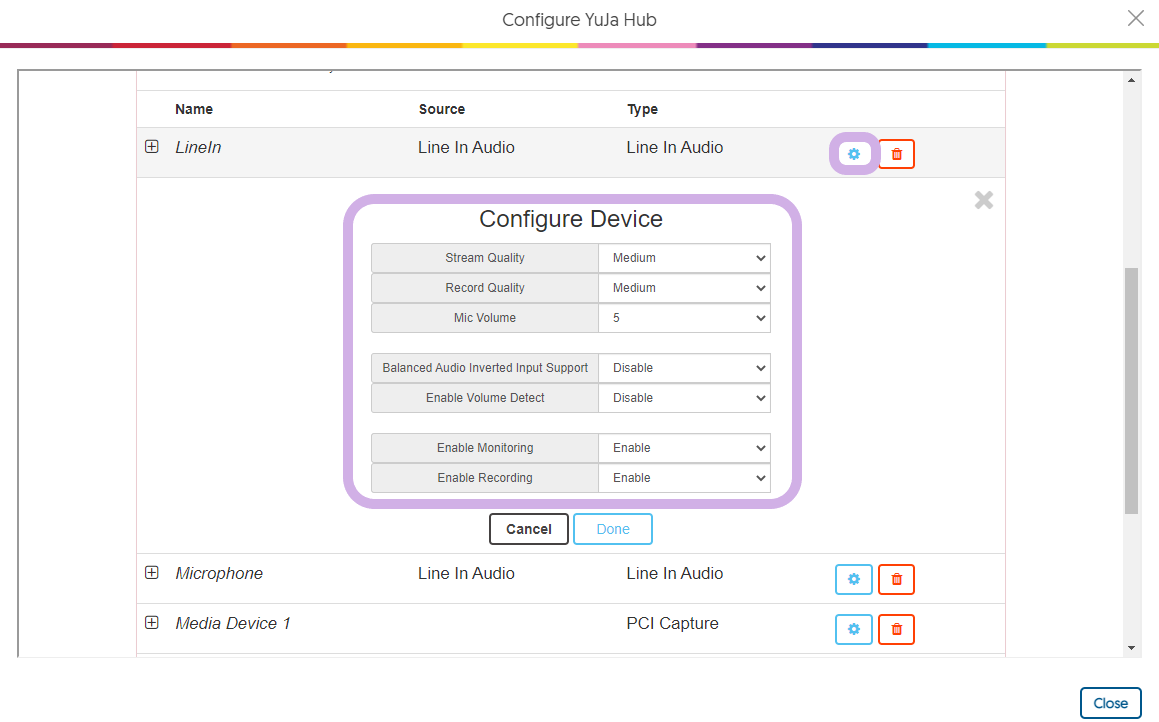The image size is (1159, 722).
Task: Expand the LineIn row details
Action: click(152, 147)
